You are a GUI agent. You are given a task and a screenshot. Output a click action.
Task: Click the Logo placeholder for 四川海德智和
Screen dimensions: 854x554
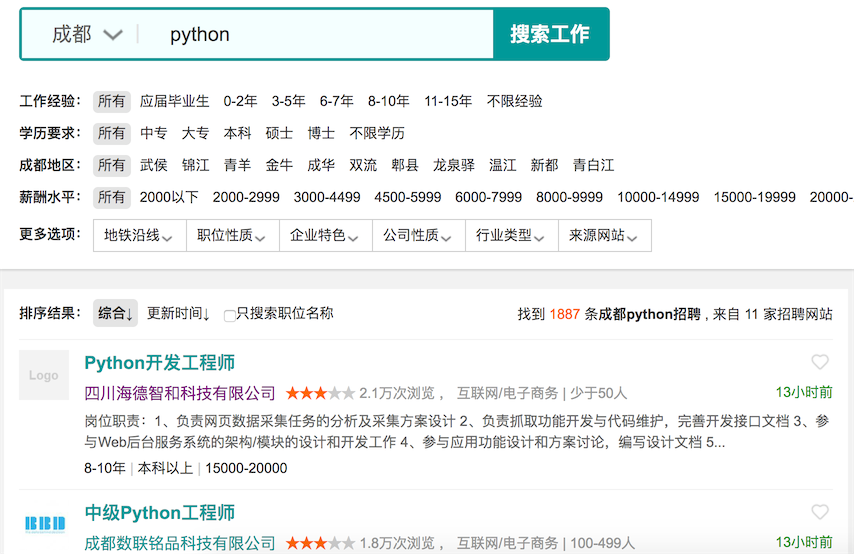(x=44, y=375)
